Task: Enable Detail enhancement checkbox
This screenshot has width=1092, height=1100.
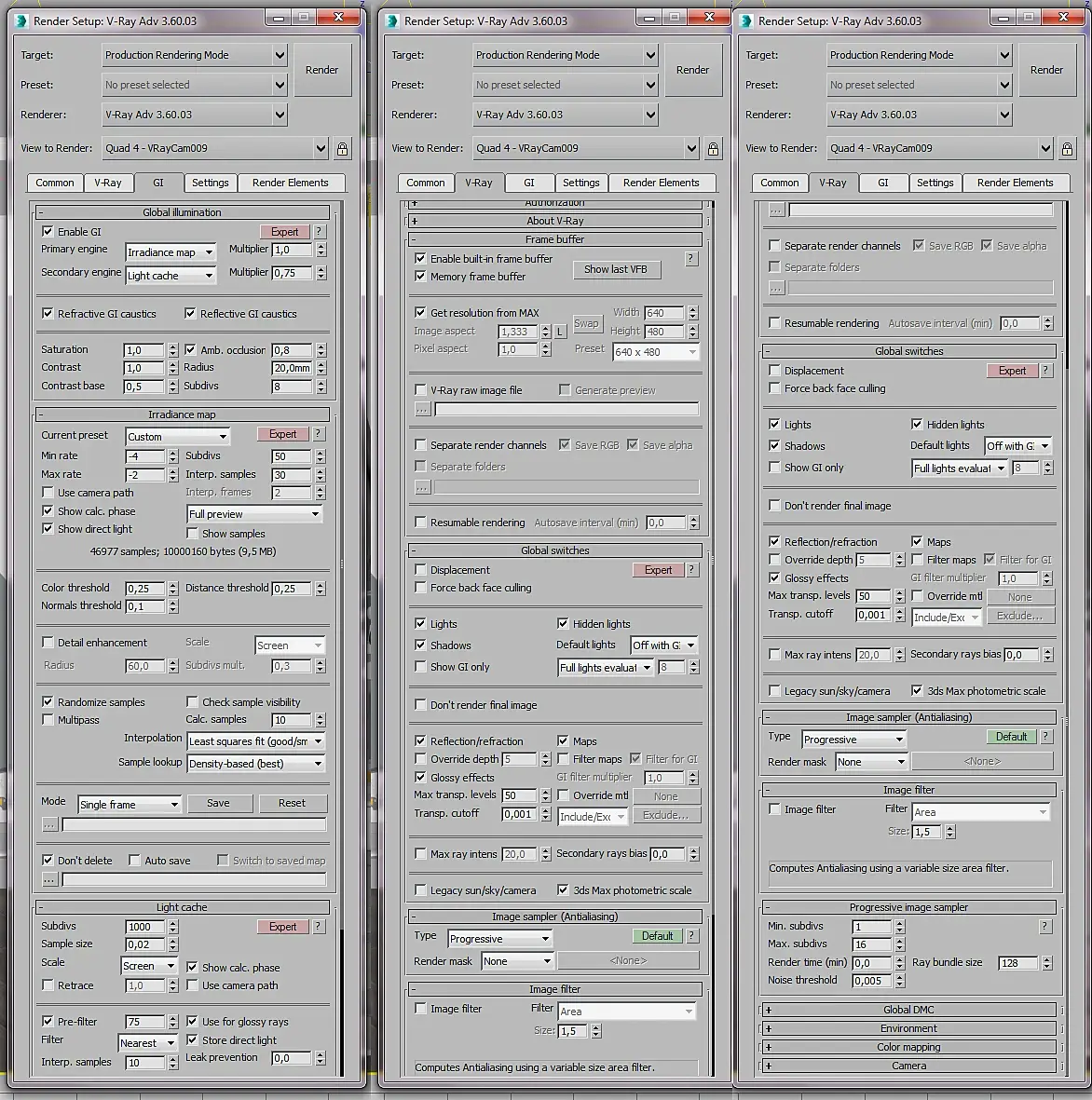Action: coord(48,642)
